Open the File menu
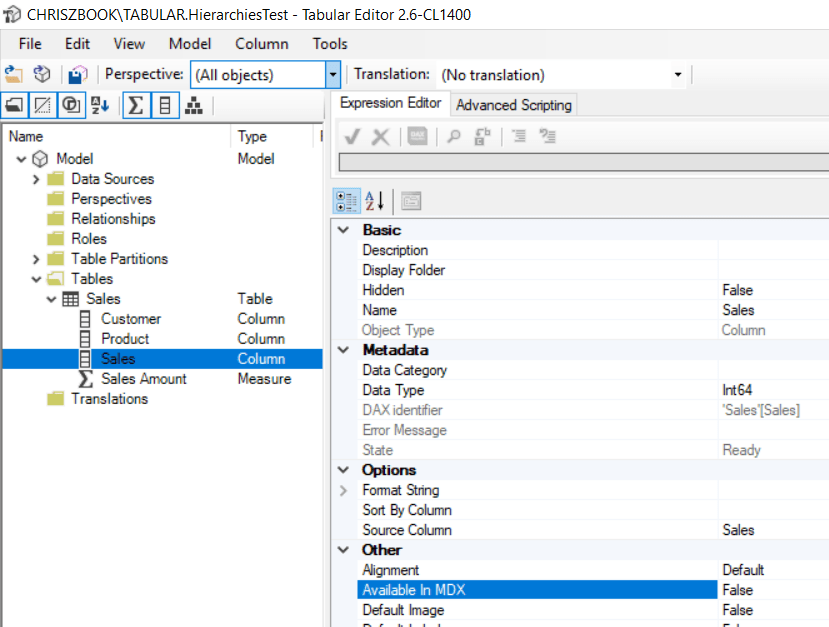Image resolution: width=829 pixels, height=627 pixels. tap(30, 44)
